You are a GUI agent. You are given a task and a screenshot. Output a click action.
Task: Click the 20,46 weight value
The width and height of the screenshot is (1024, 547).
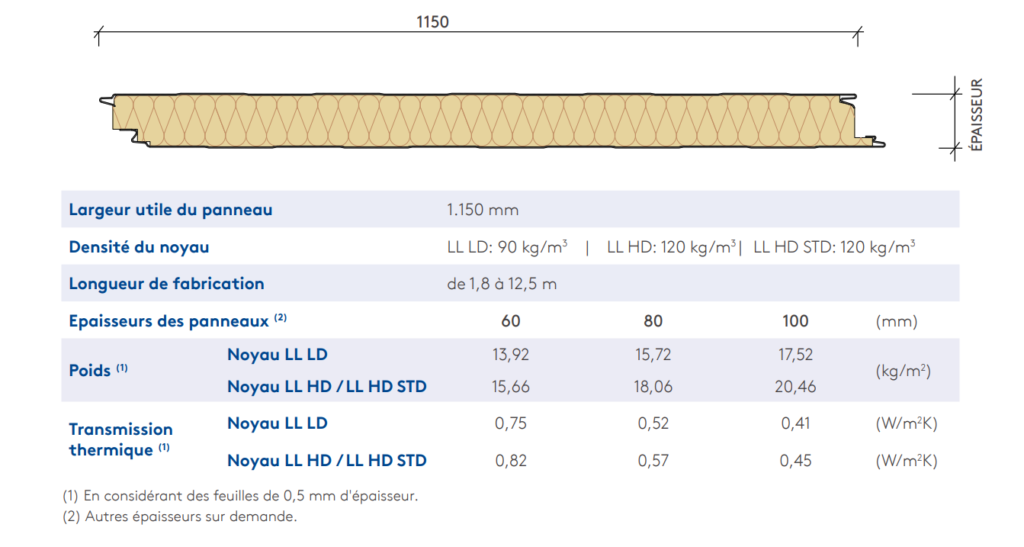pyautogui.click(x=796, y=386)
